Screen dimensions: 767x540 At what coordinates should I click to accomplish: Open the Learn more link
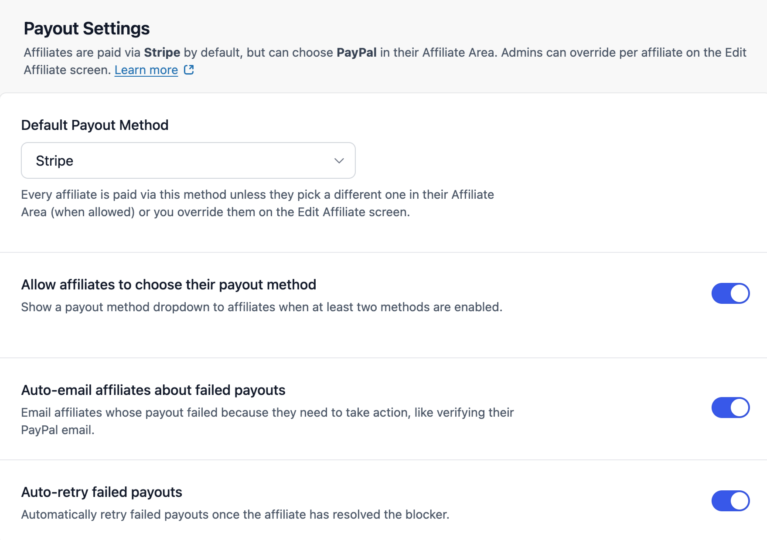146,70
